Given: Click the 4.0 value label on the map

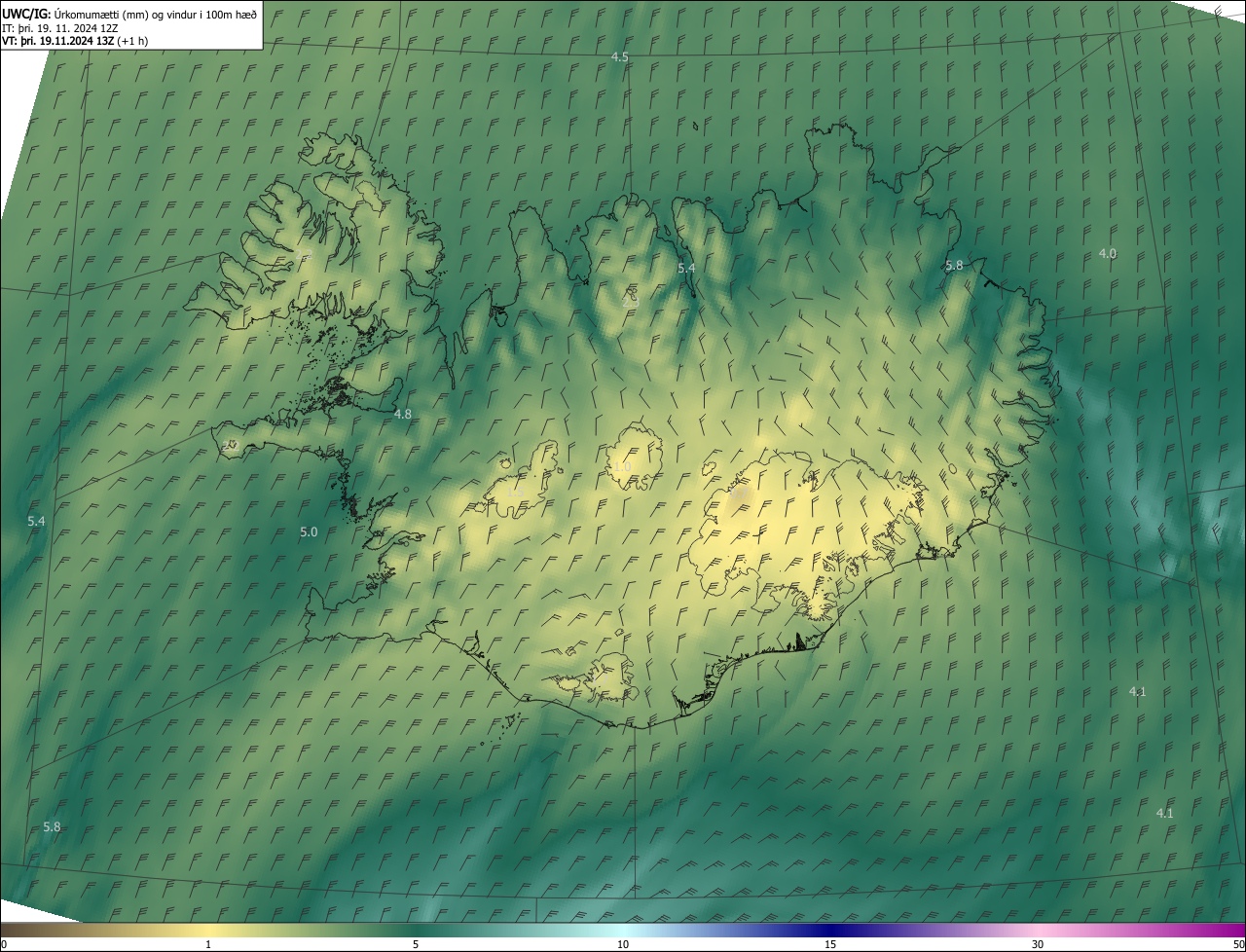Looking at the screenshot, I should [1108, 253].
